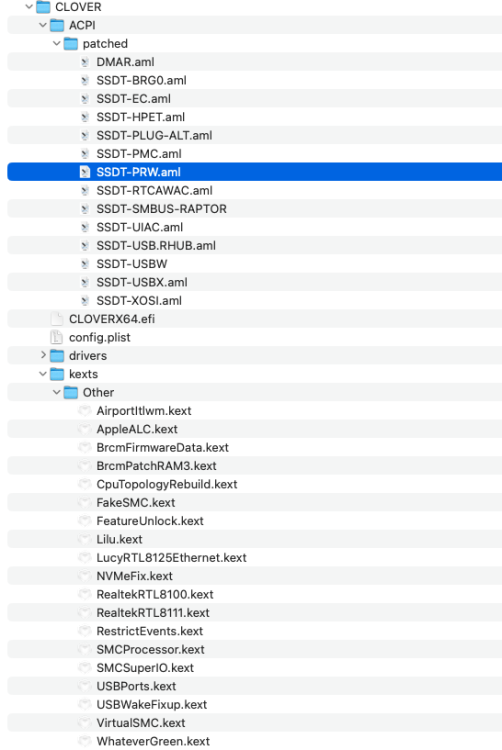
Task: Select the NVMeFix.kext row
Action: click(254, 576)
